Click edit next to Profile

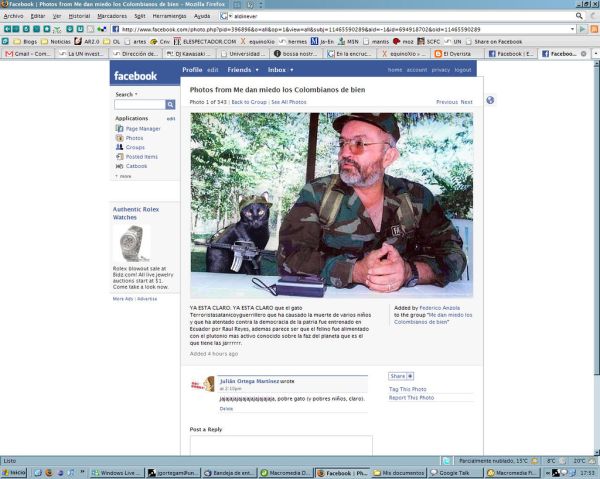click(x=212, y=70)
